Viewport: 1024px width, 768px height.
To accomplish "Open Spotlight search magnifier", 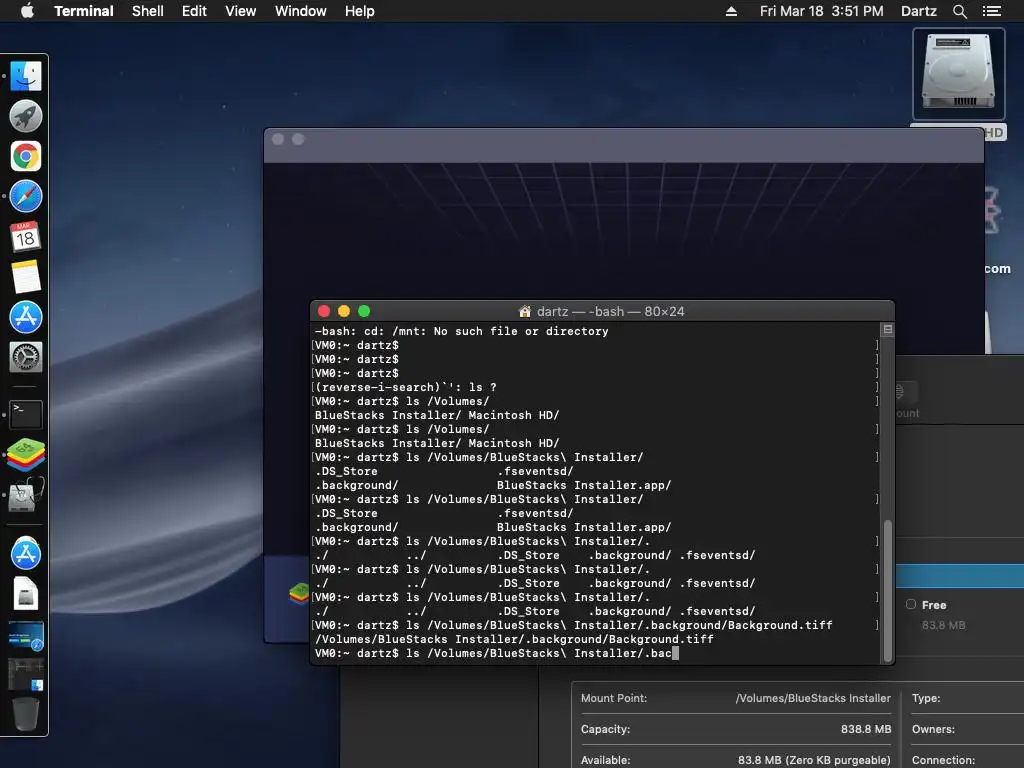I will tap(959, 11).
